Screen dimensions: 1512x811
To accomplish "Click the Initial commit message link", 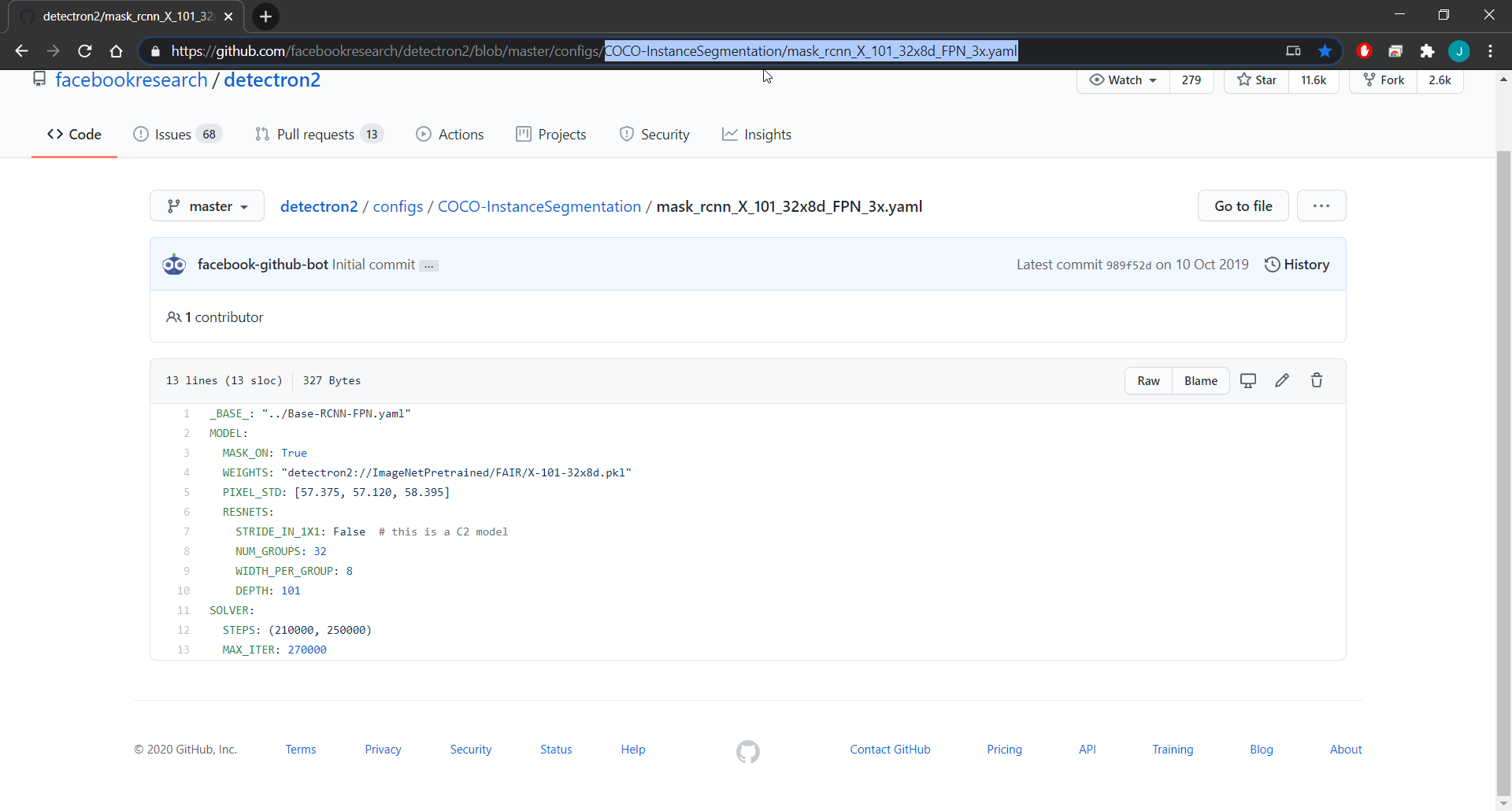I will click(x=373, y=265).
